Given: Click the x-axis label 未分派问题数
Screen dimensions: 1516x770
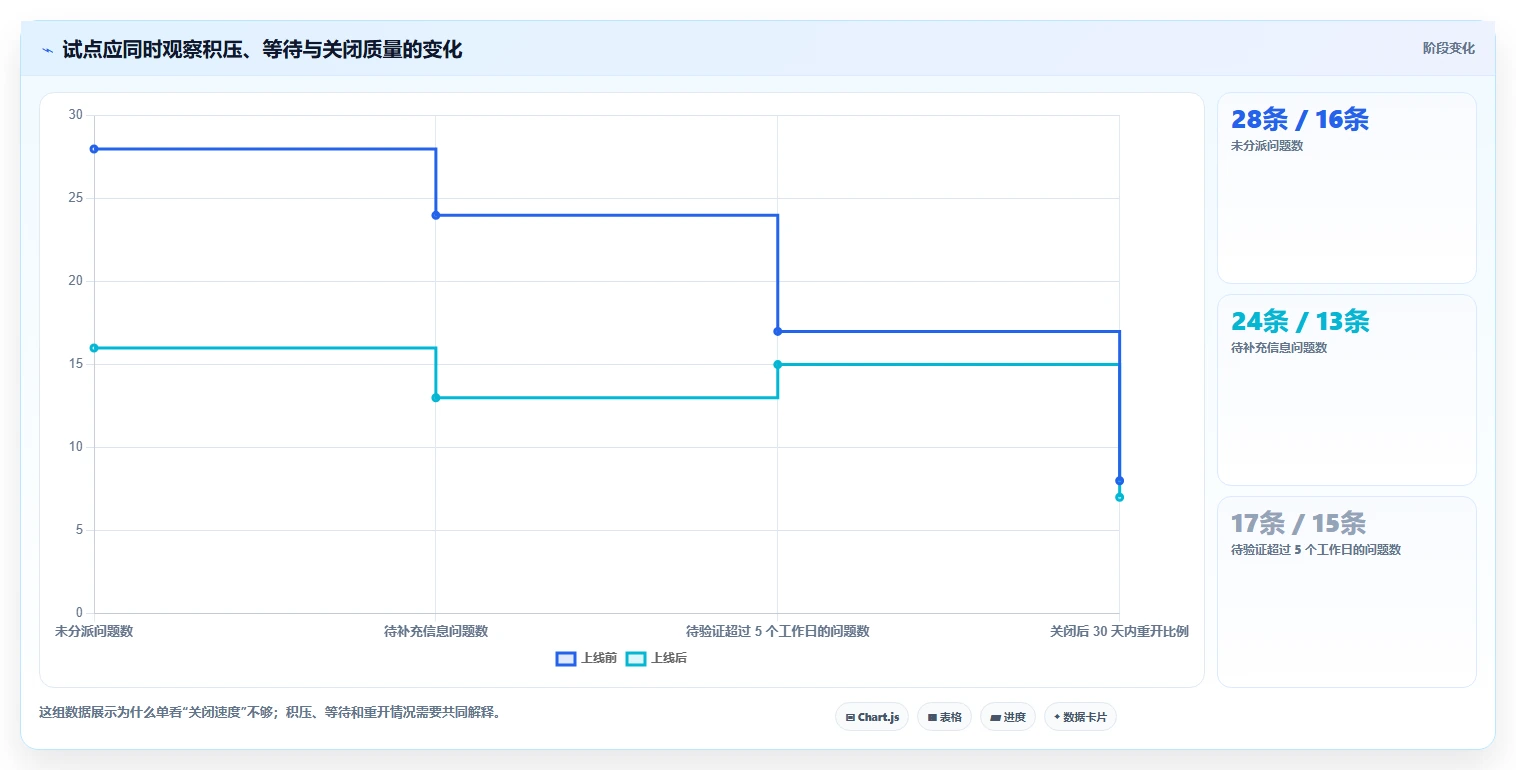Looking at the screenshot, I should [94, 632].
